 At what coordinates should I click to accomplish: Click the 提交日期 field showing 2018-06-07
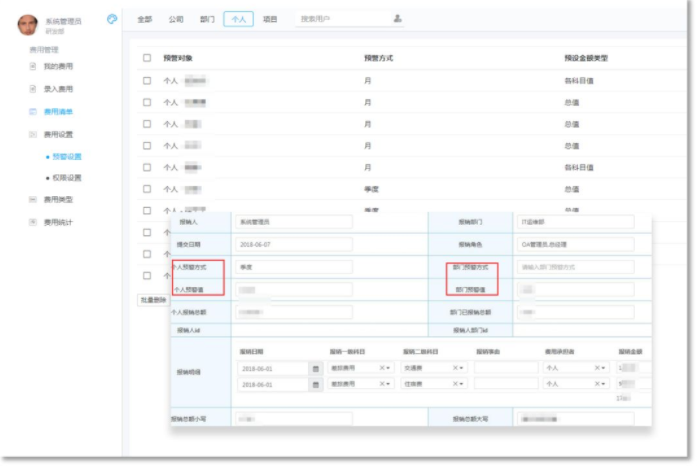(294, 244)
